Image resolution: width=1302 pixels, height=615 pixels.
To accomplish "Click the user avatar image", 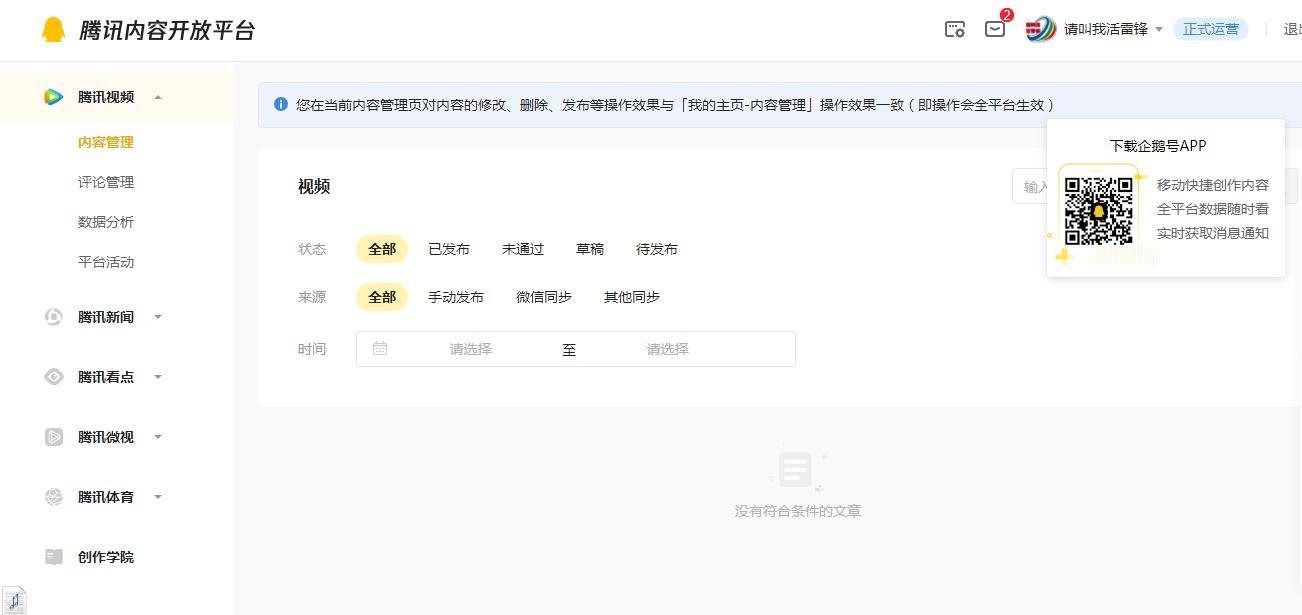I will (1041, 29).
